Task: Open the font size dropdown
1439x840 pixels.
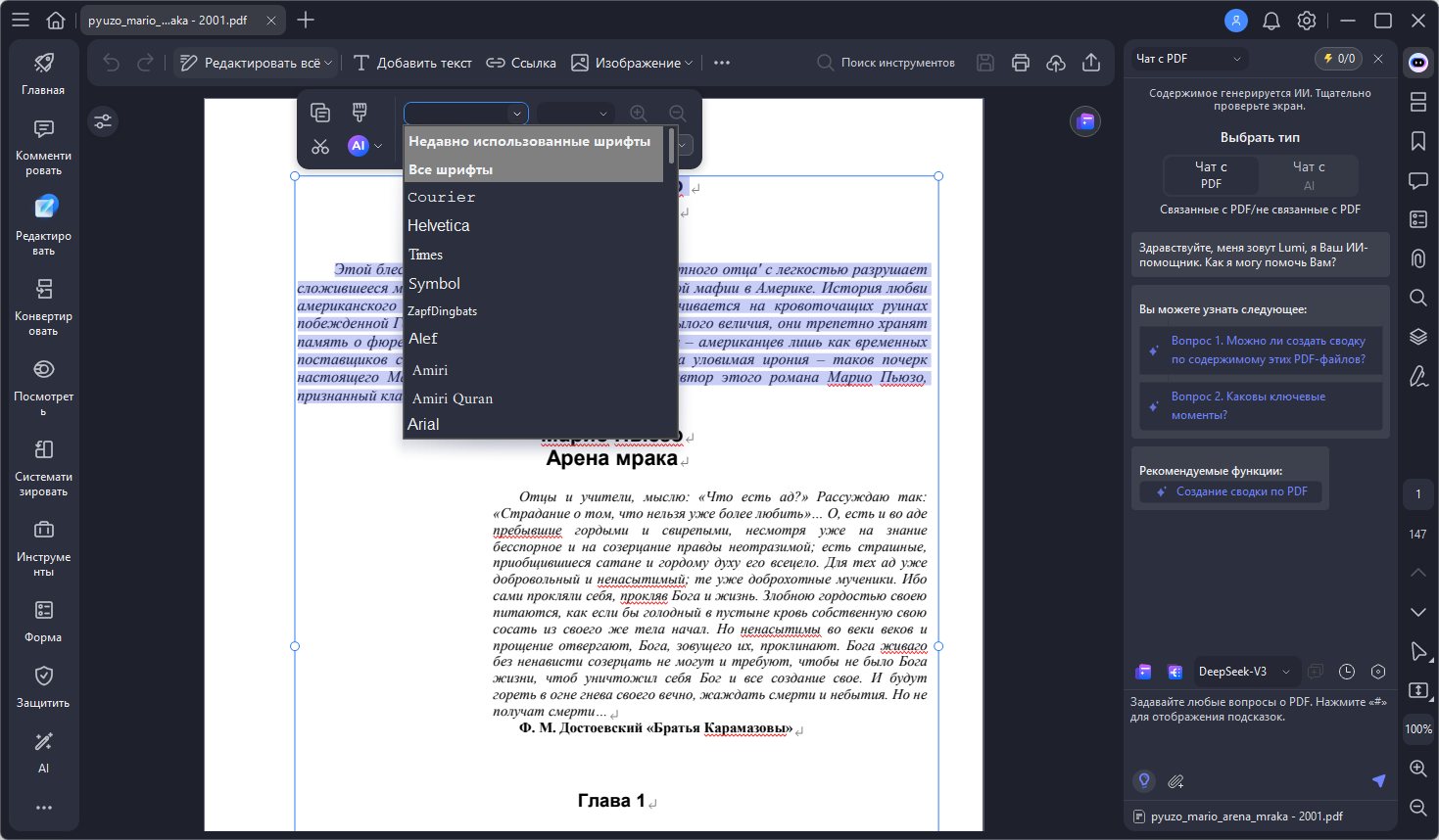Action: click(576, 114)
